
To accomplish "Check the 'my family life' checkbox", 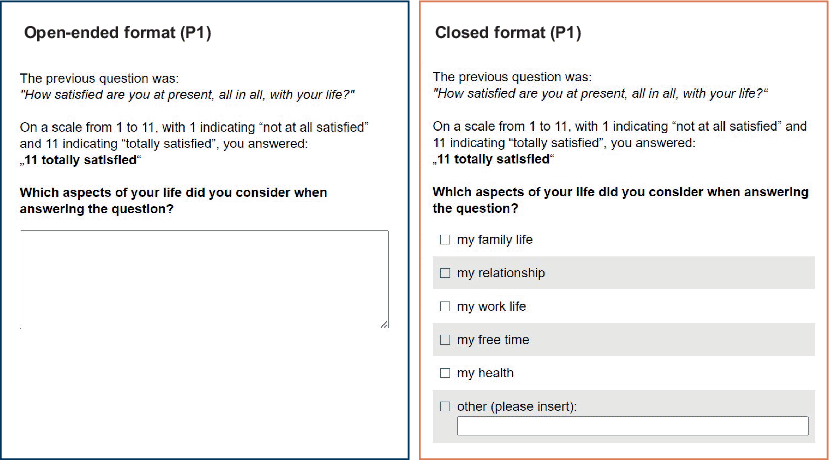I will tap(445, 240).
